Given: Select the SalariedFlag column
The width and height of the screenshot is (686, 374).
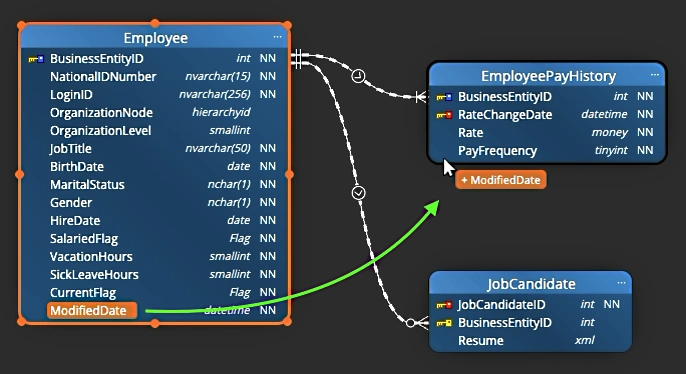Looking at the screenshot, I should pos(84,238).
